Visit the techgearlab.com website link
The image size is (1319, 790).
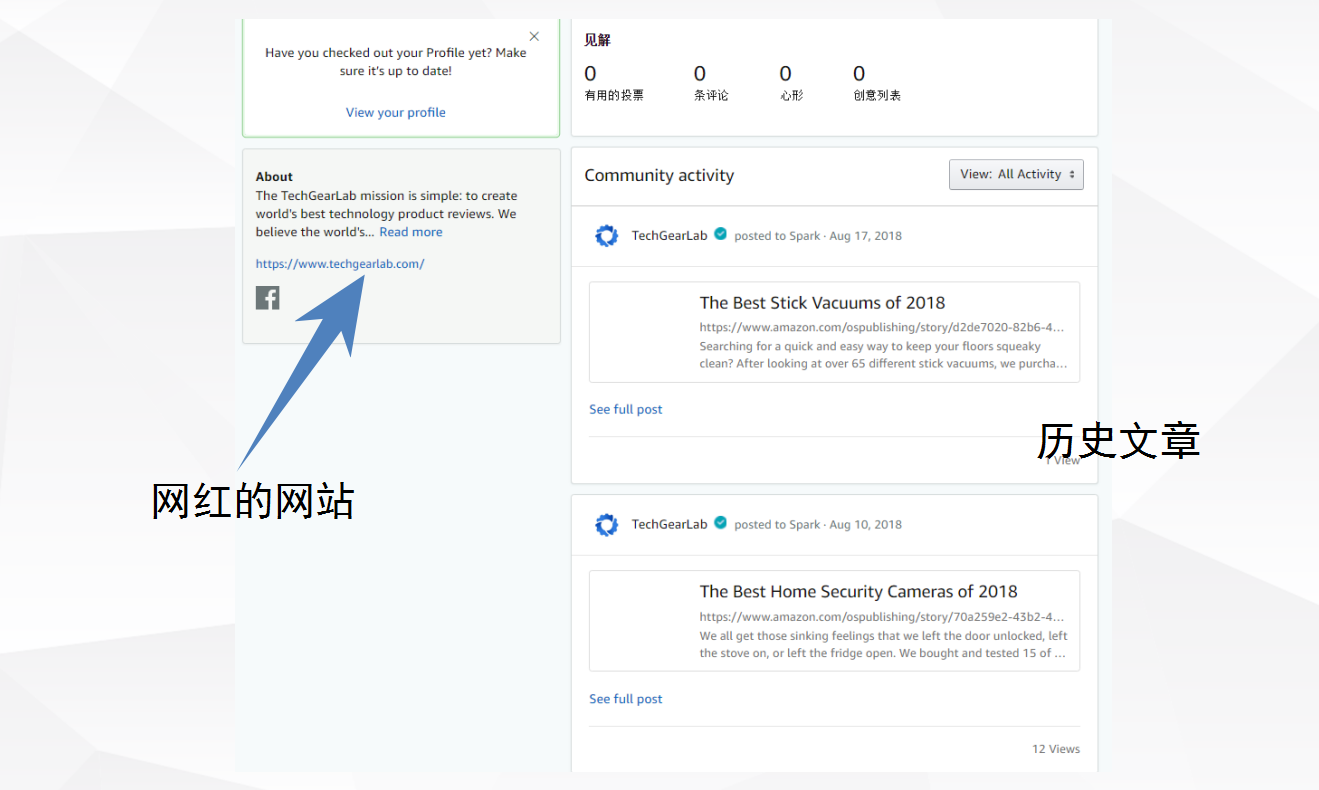point(340,263)
